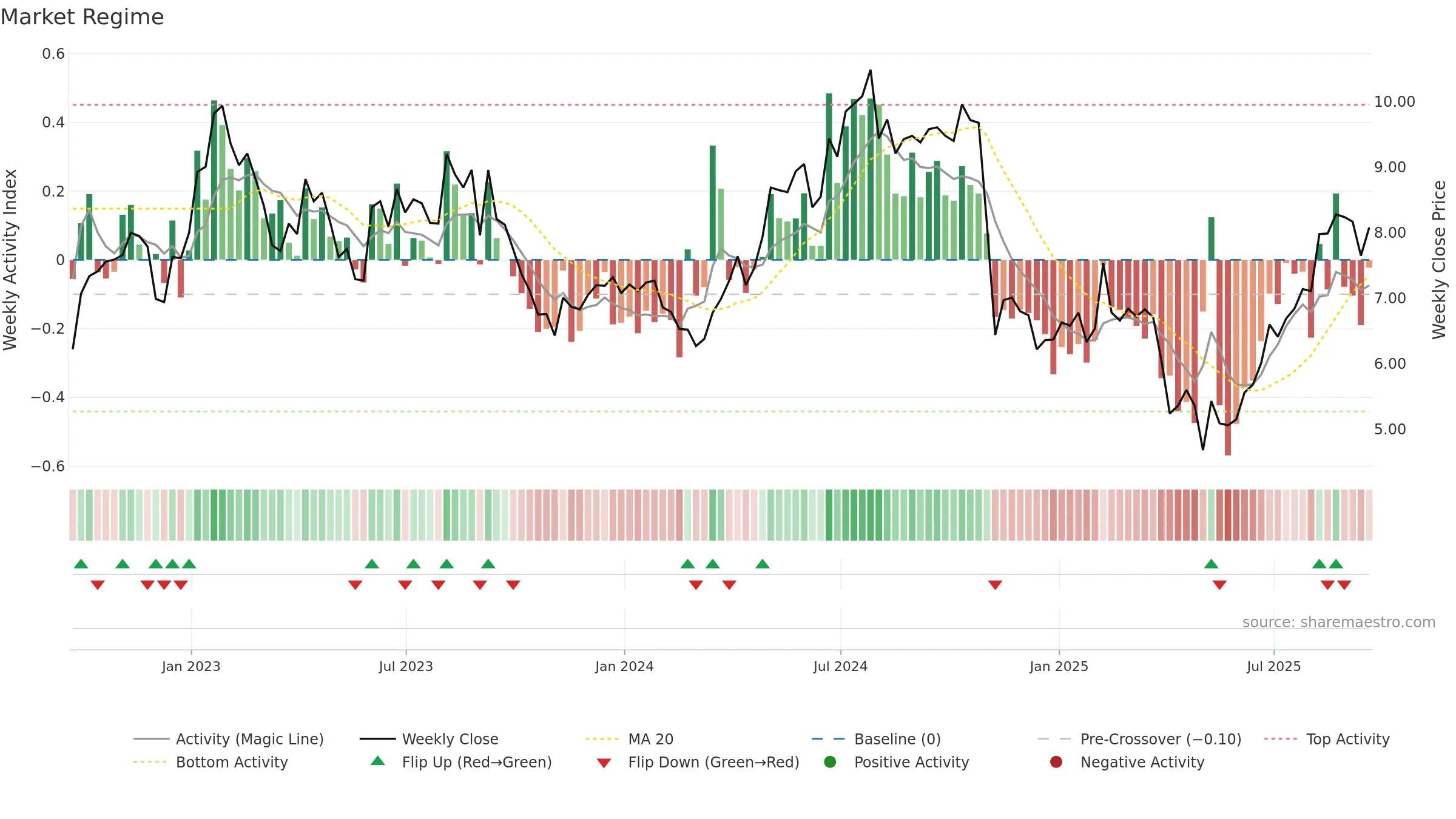Click the red Flip Down triangle in legend
1456x819 pixels.
(x=604, y=763)
